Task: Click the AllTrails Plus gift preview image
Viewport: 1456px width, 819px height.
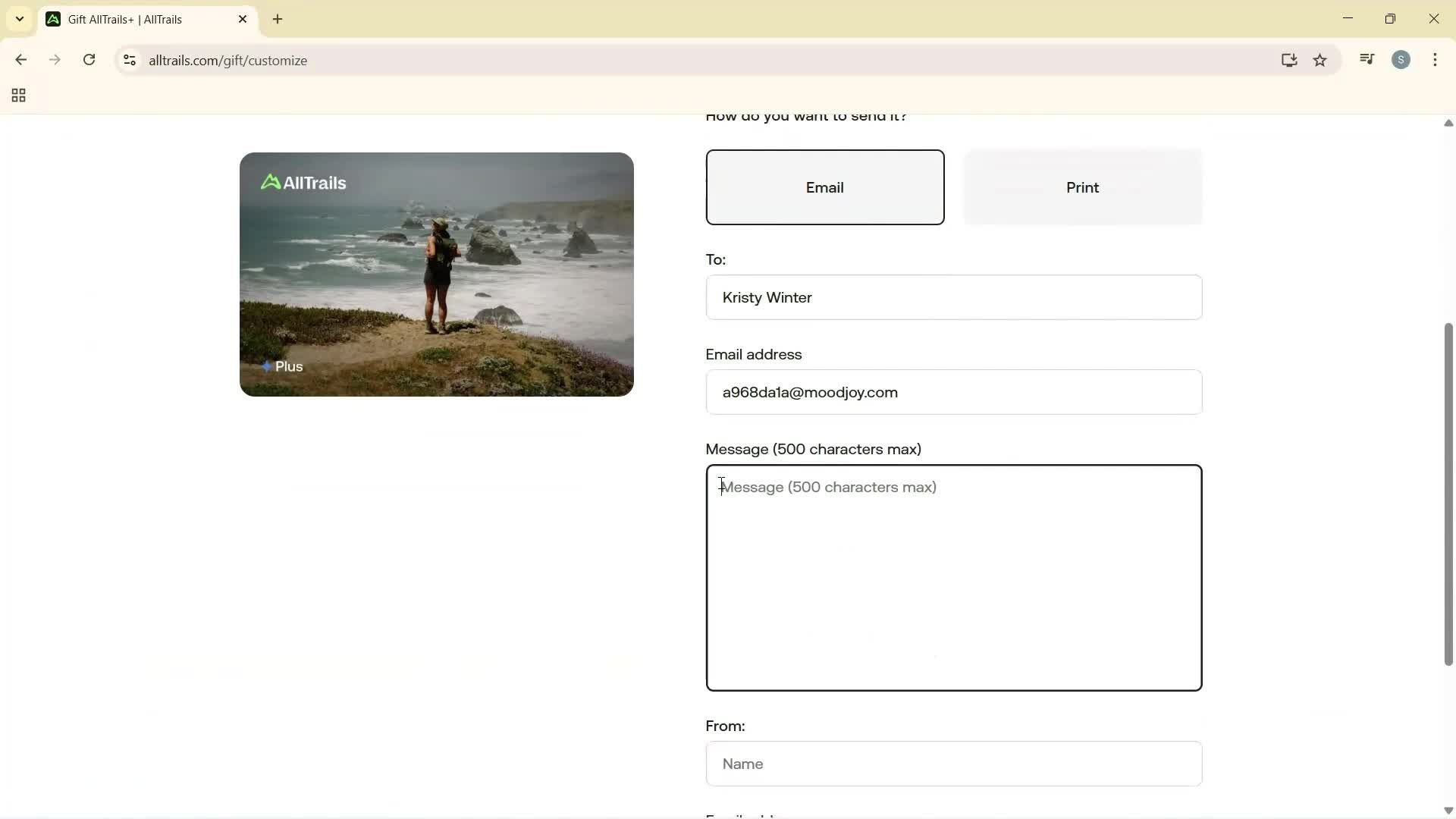Action: click(437, 275)
